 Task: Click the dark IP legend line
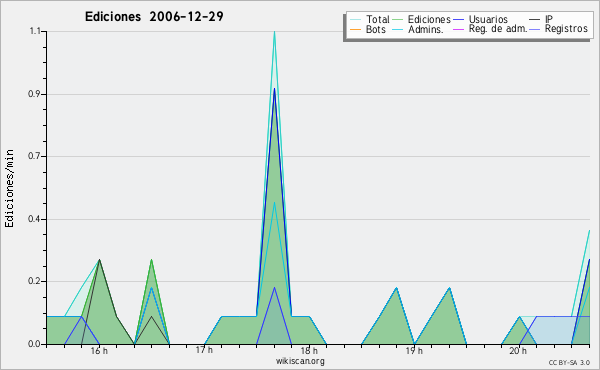[535, 20]
